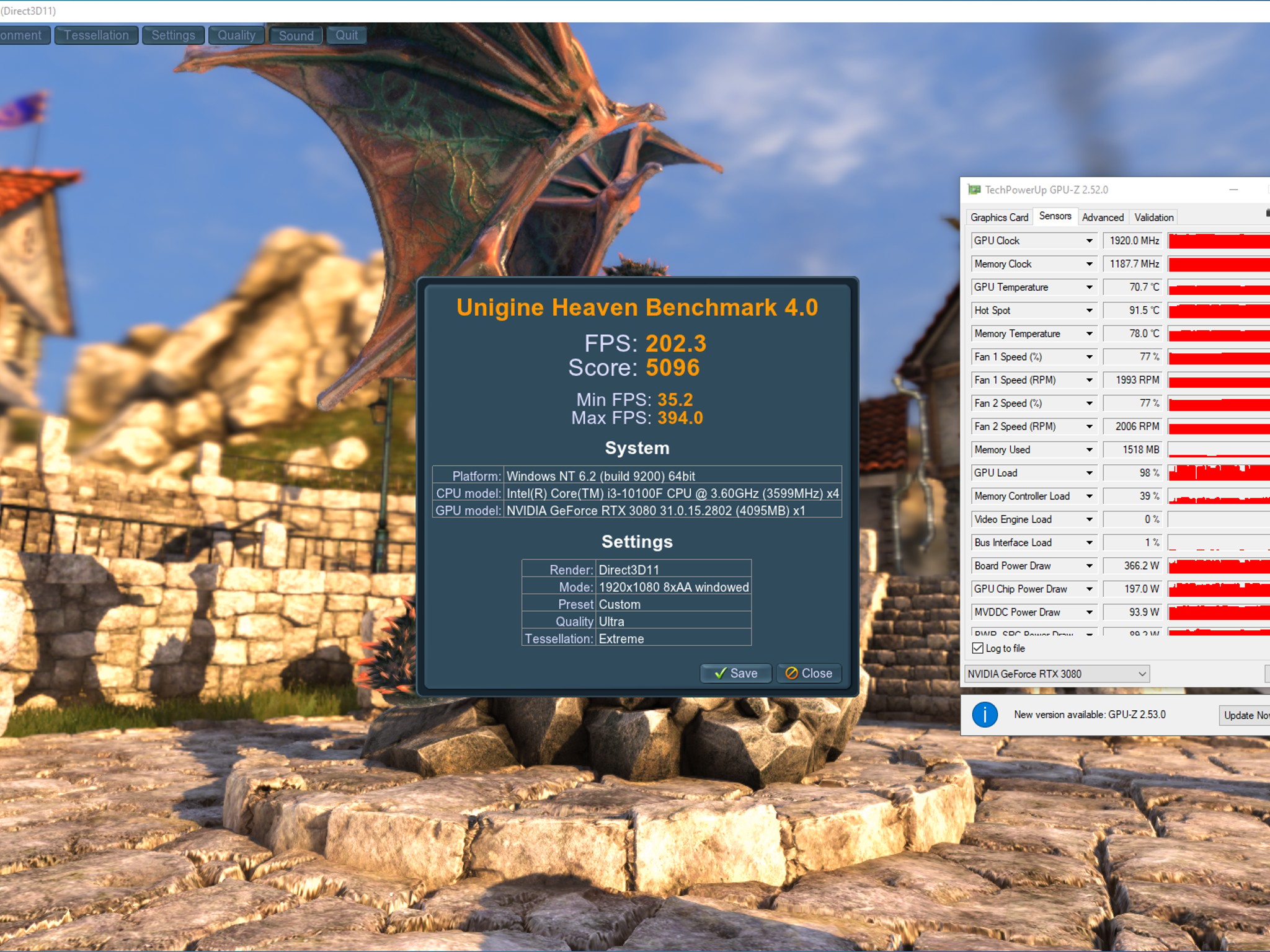Close the benchmark results dialog

coord(809,673)
